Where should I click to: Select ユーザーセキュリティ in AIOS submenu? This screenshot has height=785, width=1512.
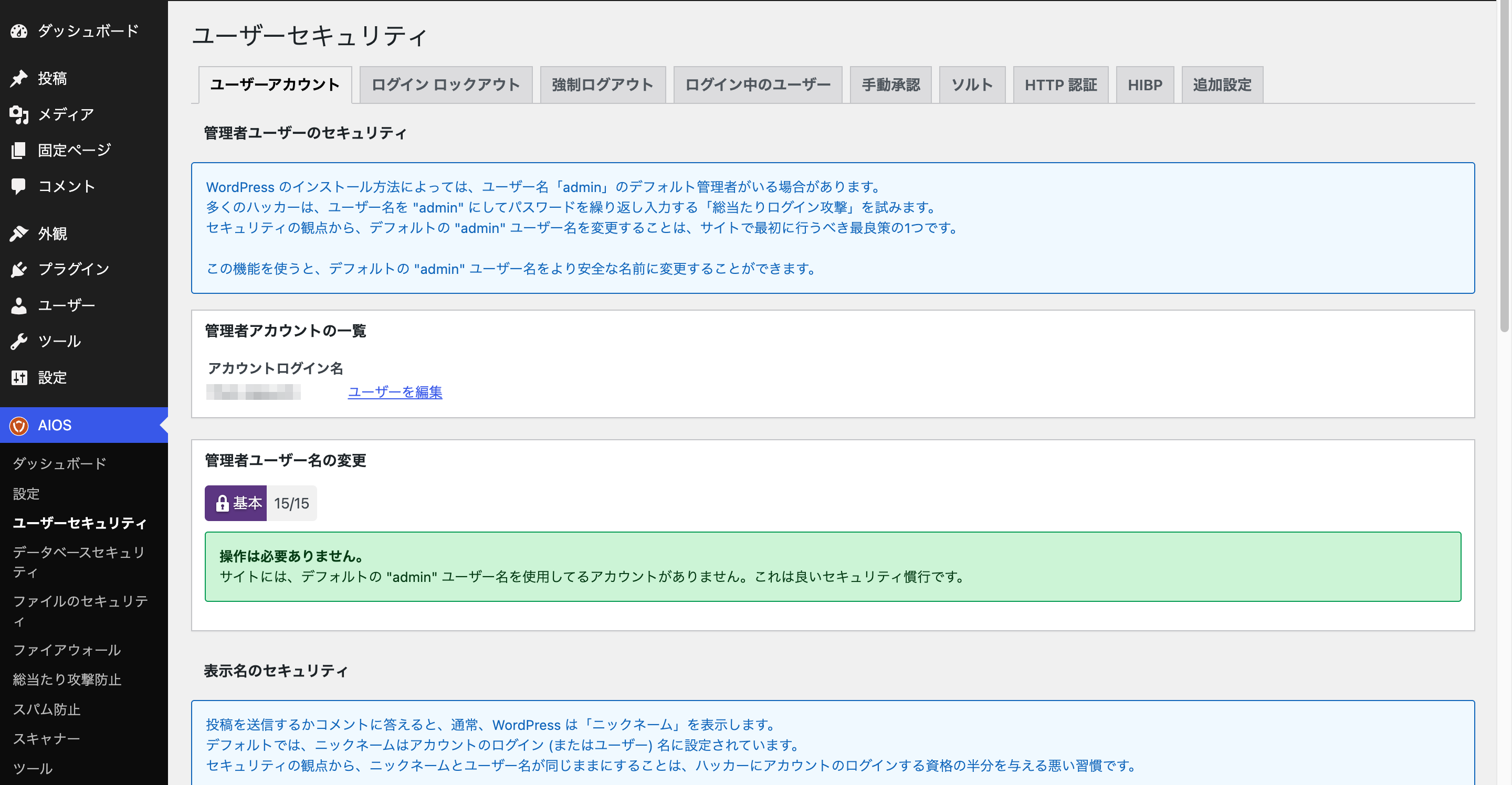click(79, 523)
